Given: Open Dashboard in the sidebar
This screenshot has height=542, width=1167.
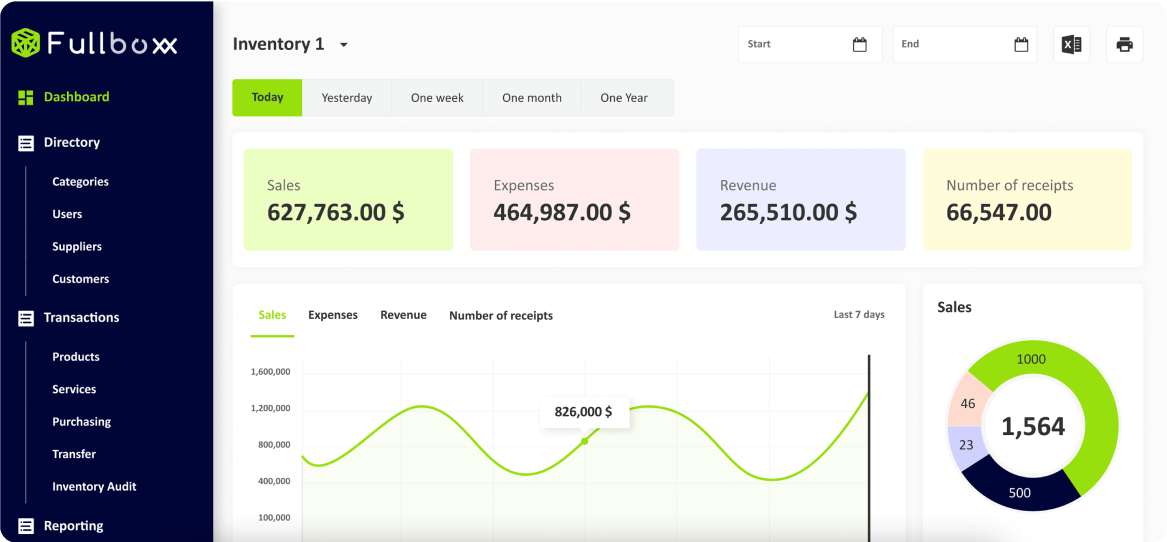Looking at the screenshot, I should (77, 97).
